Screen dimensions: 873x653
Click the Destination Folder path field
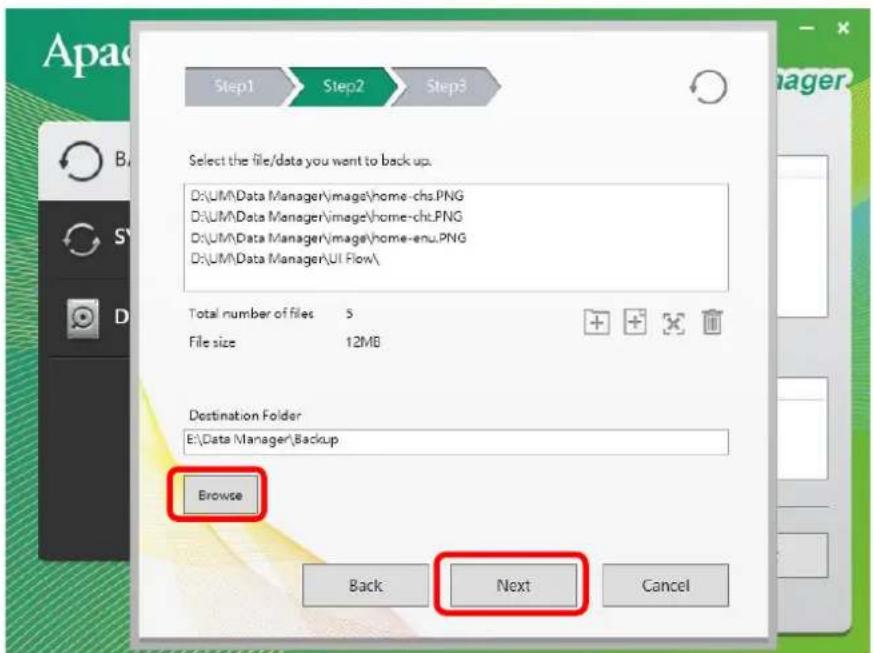[456, 441]
